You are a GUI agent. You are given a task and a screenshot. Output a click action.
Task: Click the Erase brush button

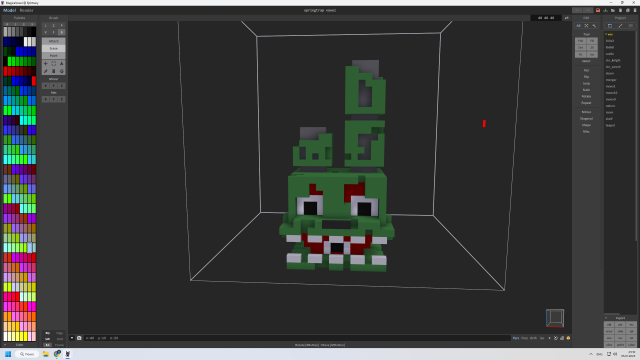tap(53, 48)
